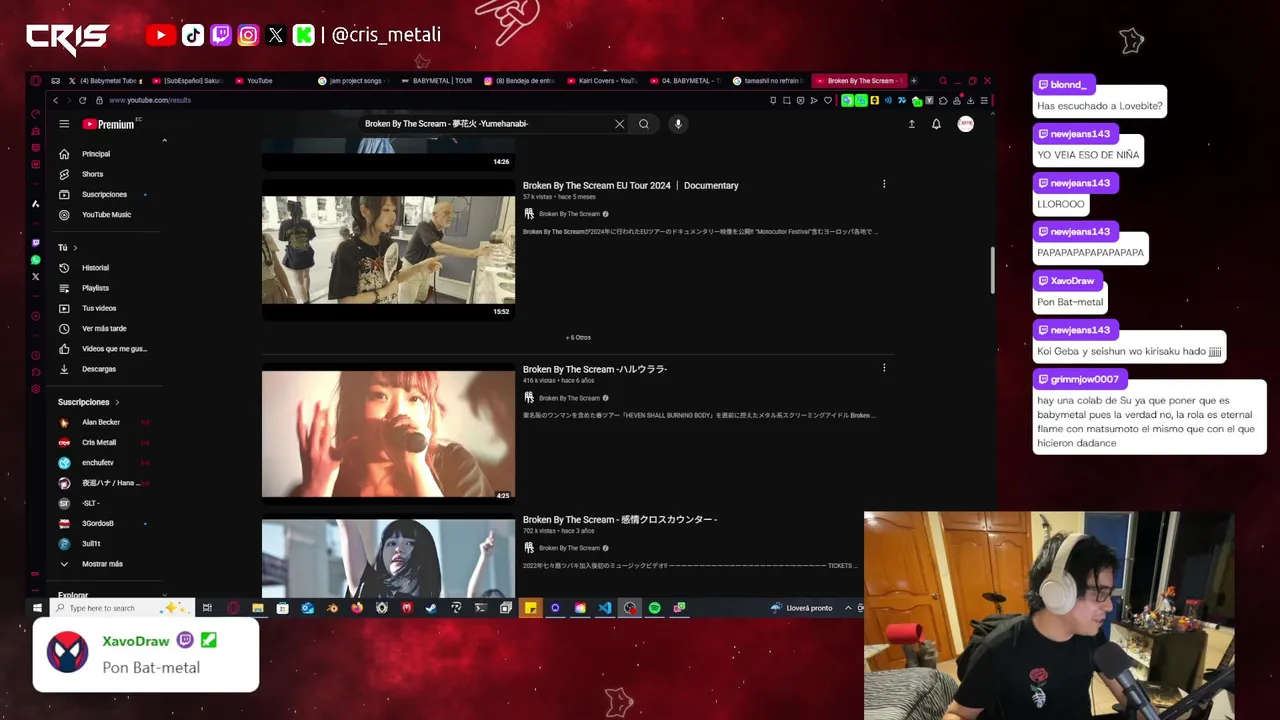Switch to the tamashii no refrain tab
This screenshot has width=1280, height=720.
(768, 81)
